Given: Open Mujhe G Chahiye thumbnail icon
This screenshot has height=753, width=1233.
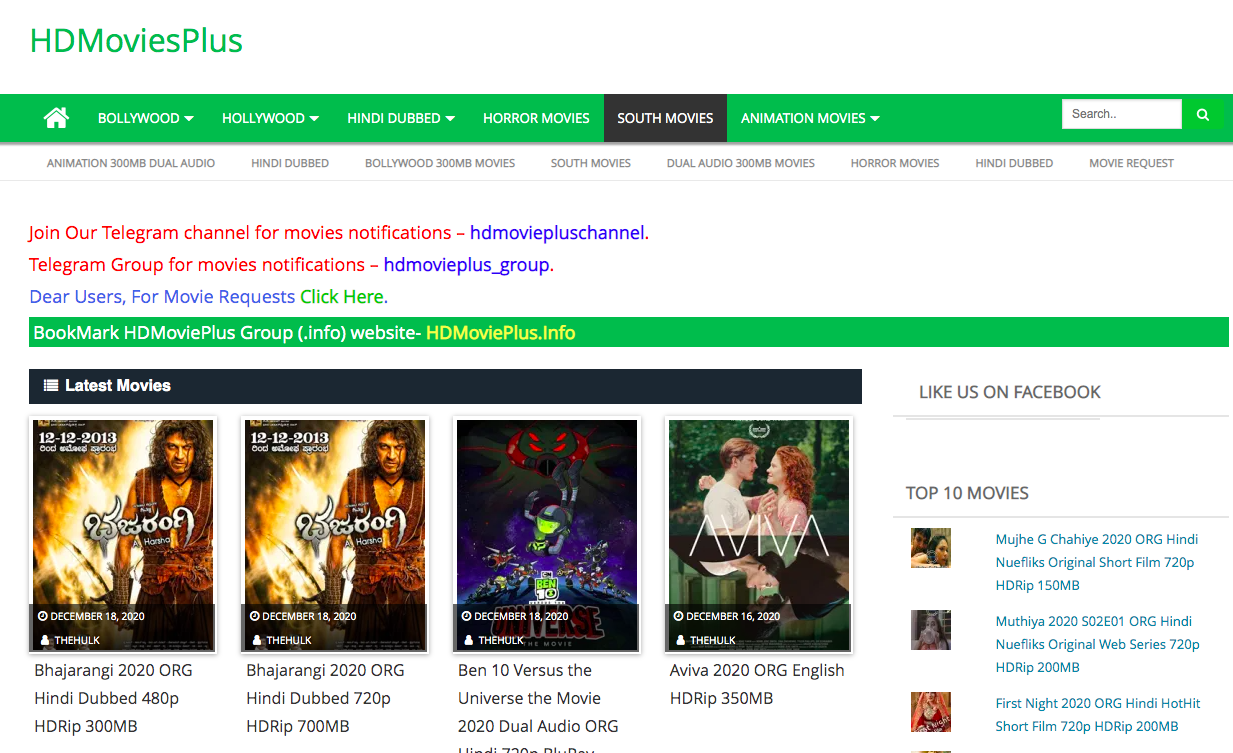Looking at the screenshot, I should [x=930, y=549].
